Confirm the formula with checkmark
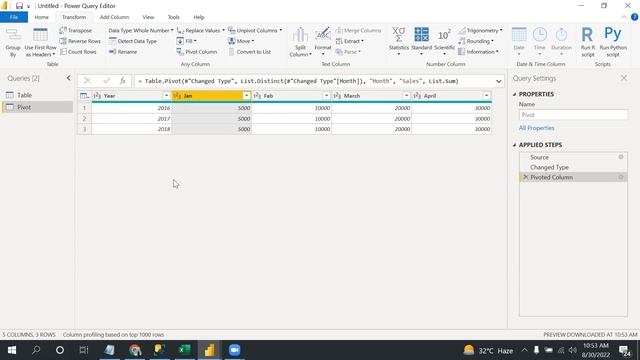This screenshot has height=360, width=640. (106, 81)
